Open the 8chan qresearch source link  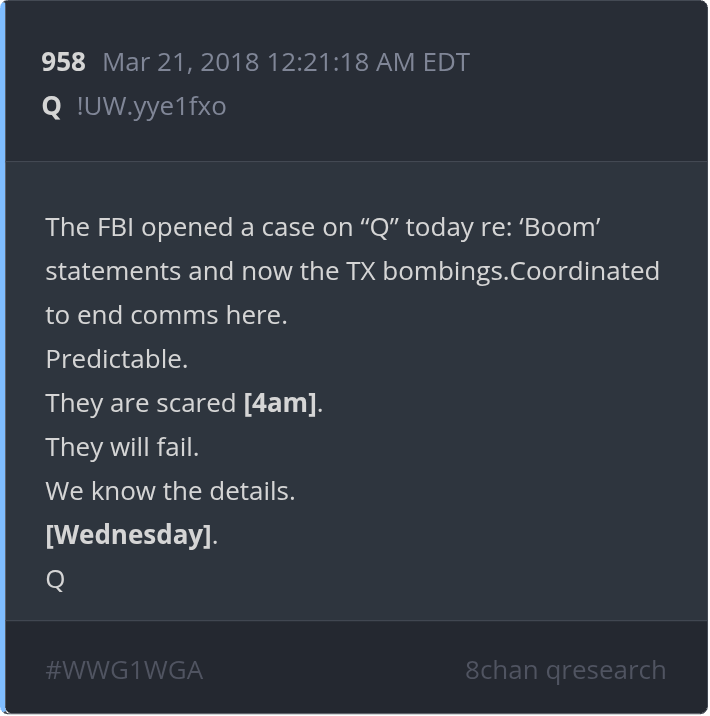tap(565, 670)
